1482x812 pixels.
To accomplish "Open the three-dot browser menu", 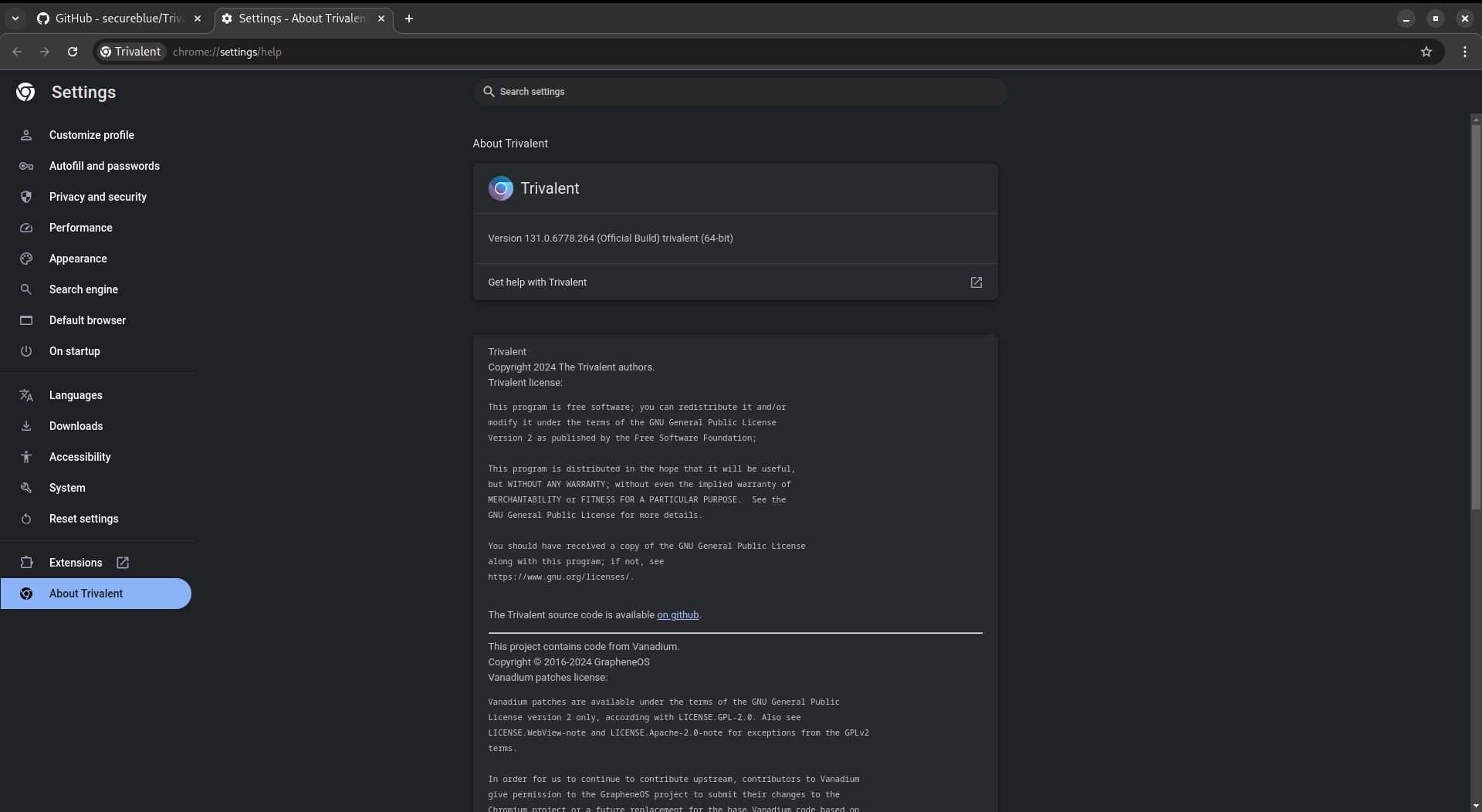I will pyautogui.click(x=1464, y=52).
